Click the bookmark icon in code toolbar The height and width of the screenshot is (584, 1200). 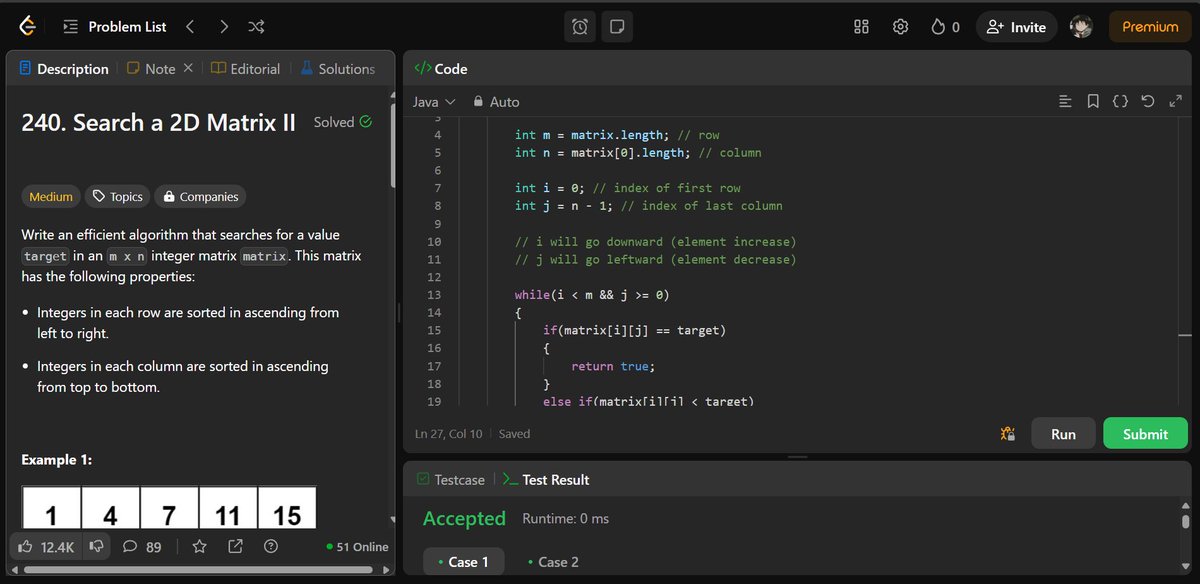click(1093, 102)
